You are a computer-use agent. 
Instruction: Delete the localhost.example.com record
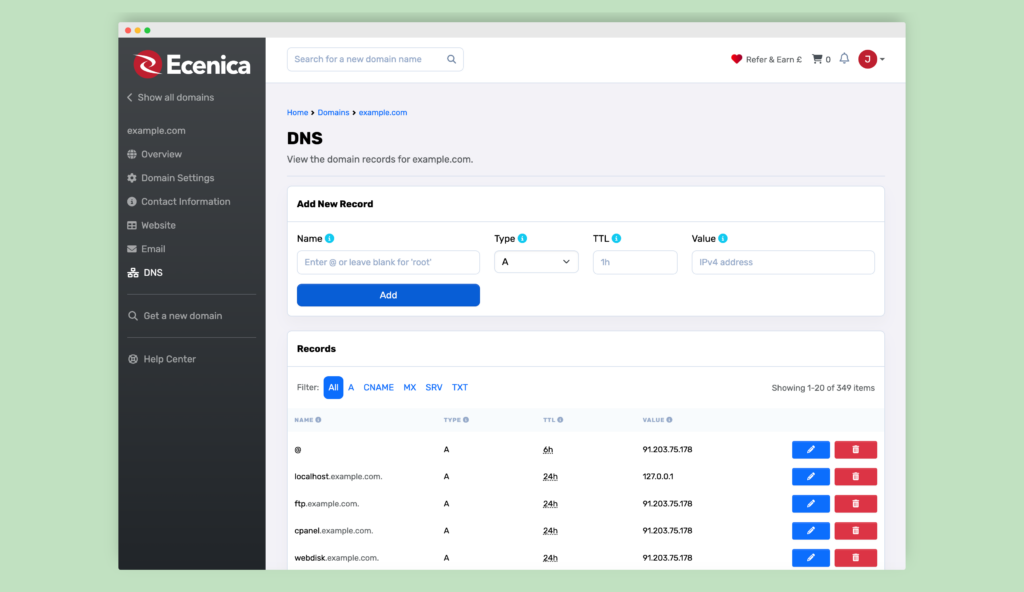(856, 476)
